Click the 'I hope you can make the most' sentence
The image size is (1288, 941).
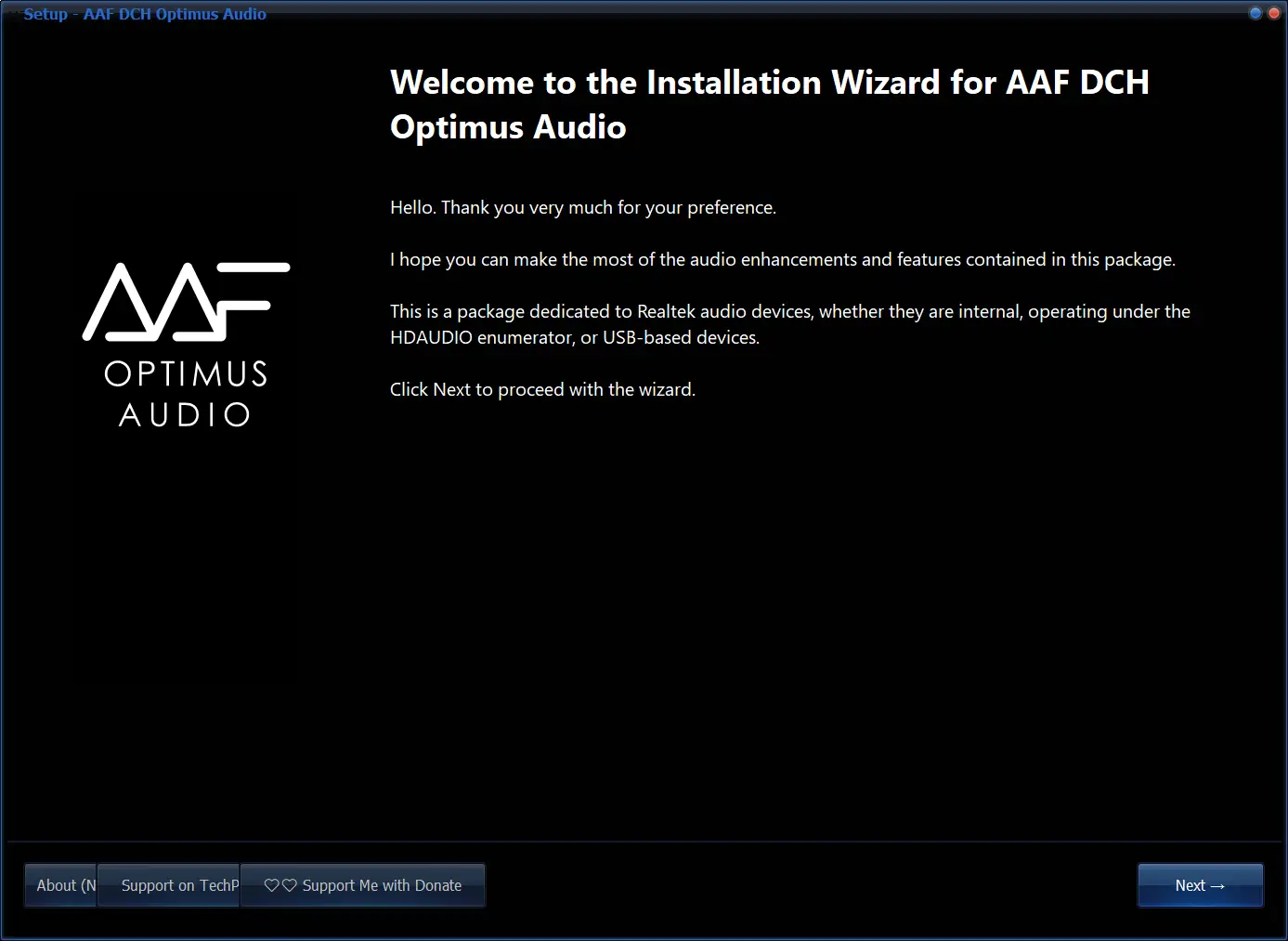783,259
